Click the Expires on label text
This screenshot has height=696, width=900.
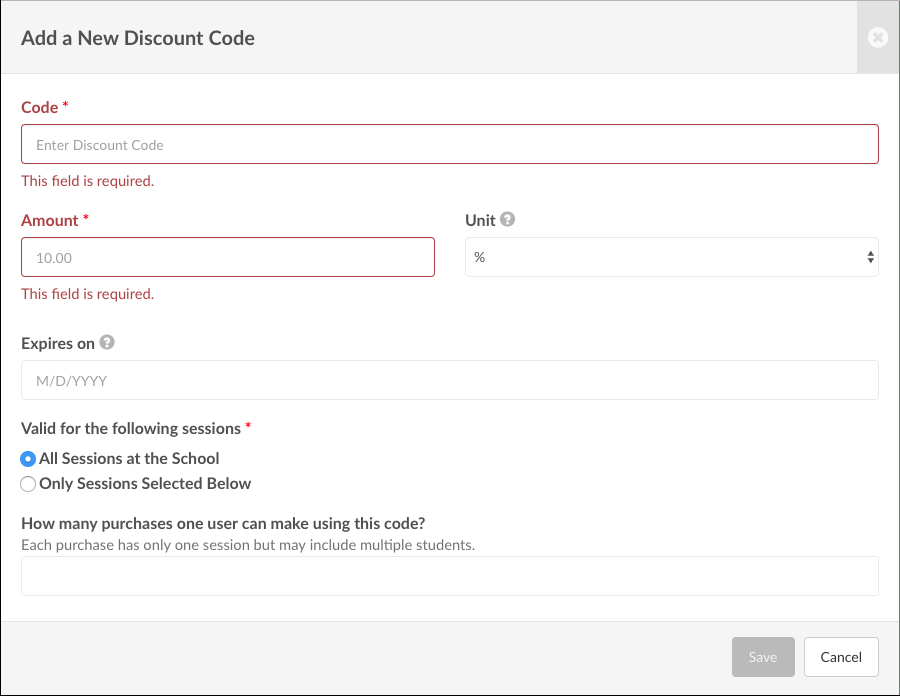(58, 343)
